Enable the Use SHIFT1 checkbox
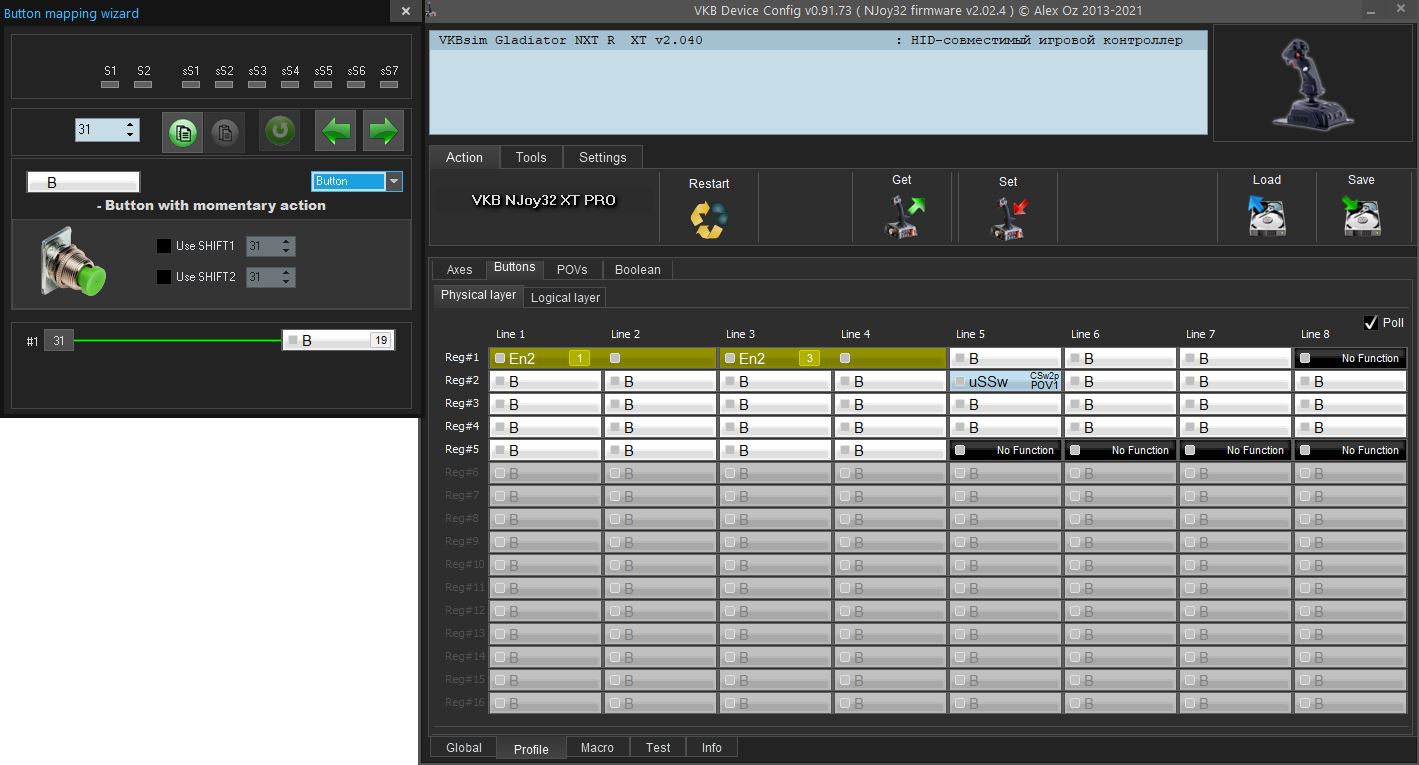The height and width of the screenshot is (765, 1419). pos(164,246)
